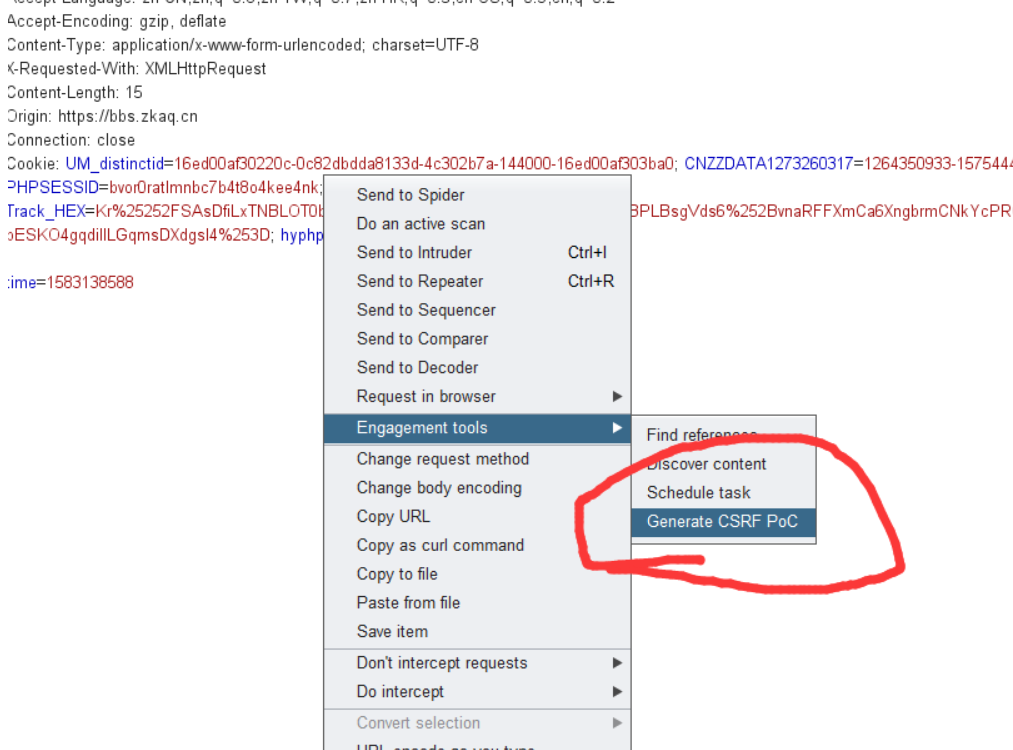This screenshot has width=1013, height=750.
Task: Choose Schedule task
Action: point(724,492)
